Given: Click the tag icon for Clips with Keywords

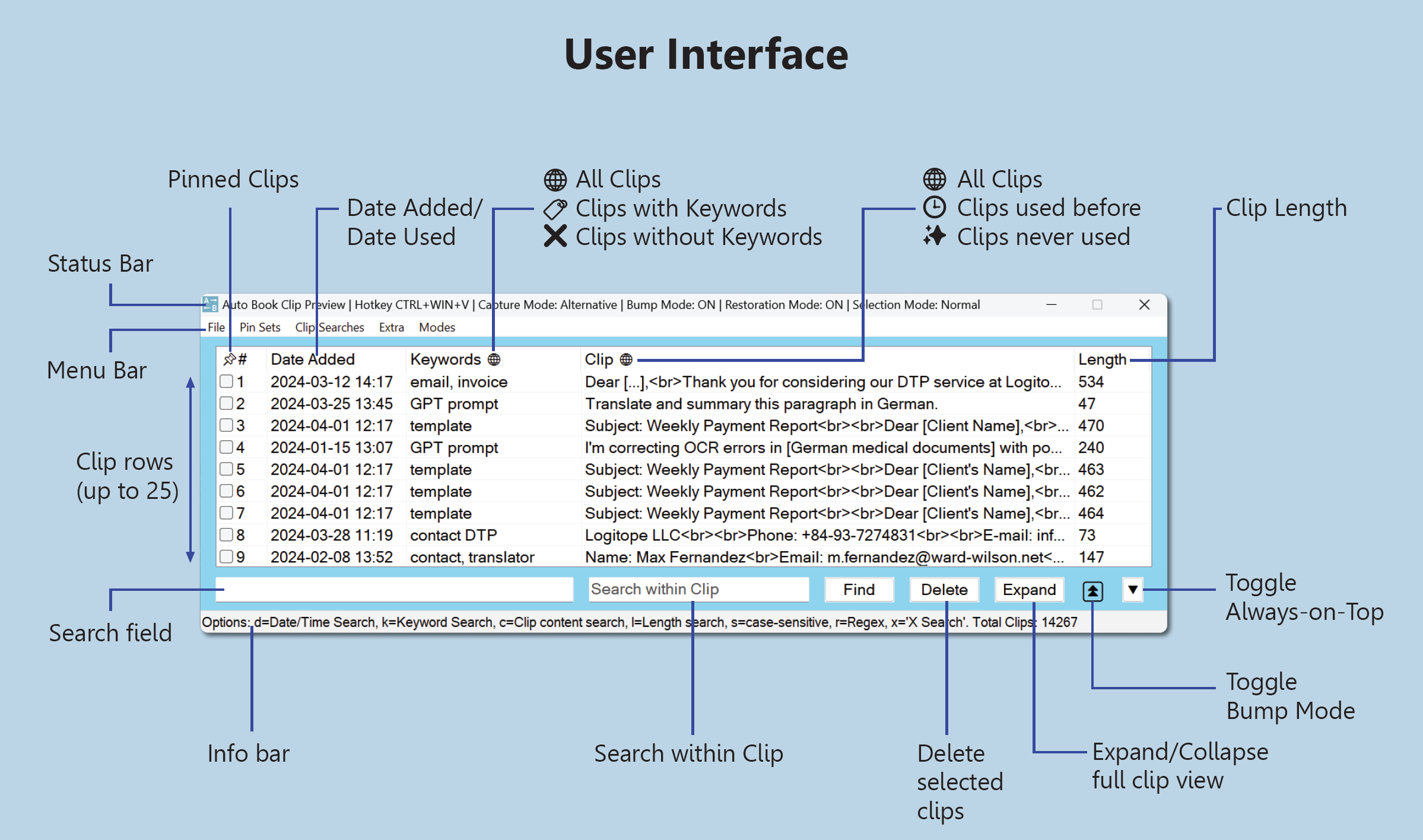Looking at the screenshot, I should tap(555, 208).
